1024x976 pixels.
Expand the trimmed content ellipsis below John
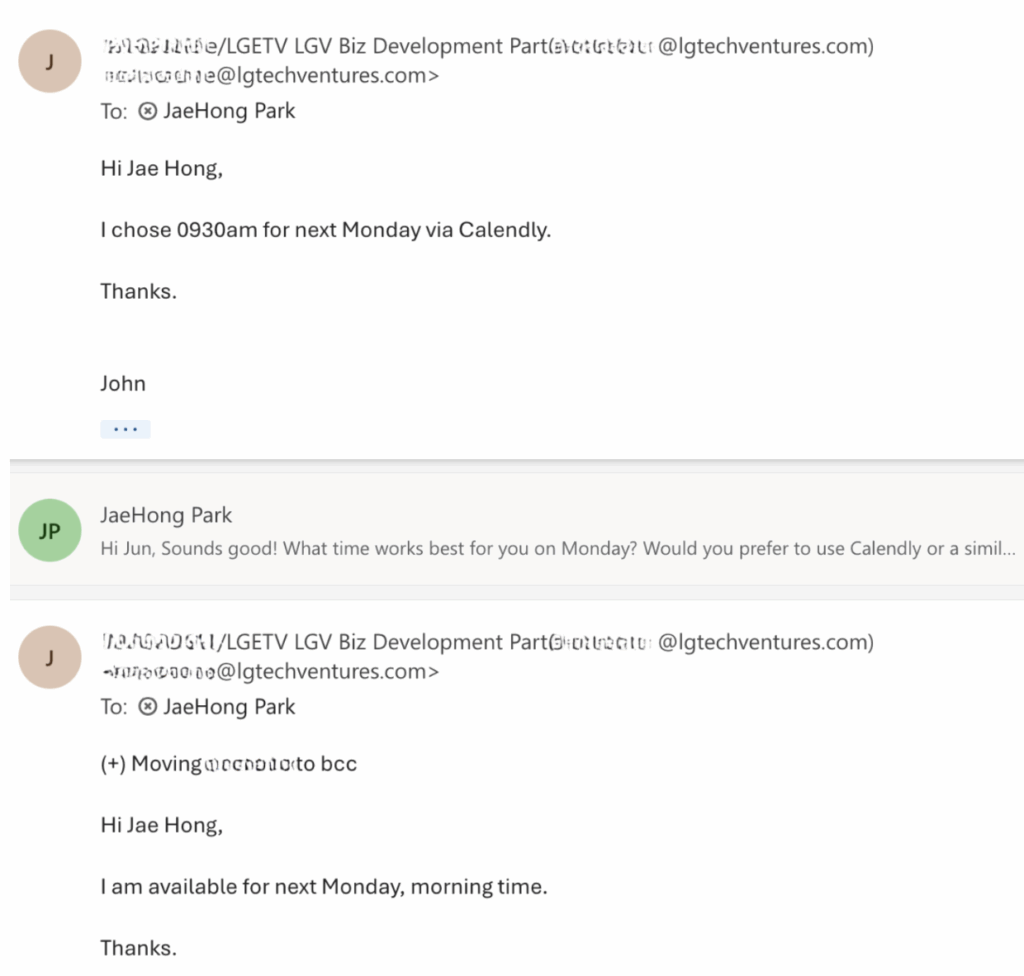pos(125,429)
